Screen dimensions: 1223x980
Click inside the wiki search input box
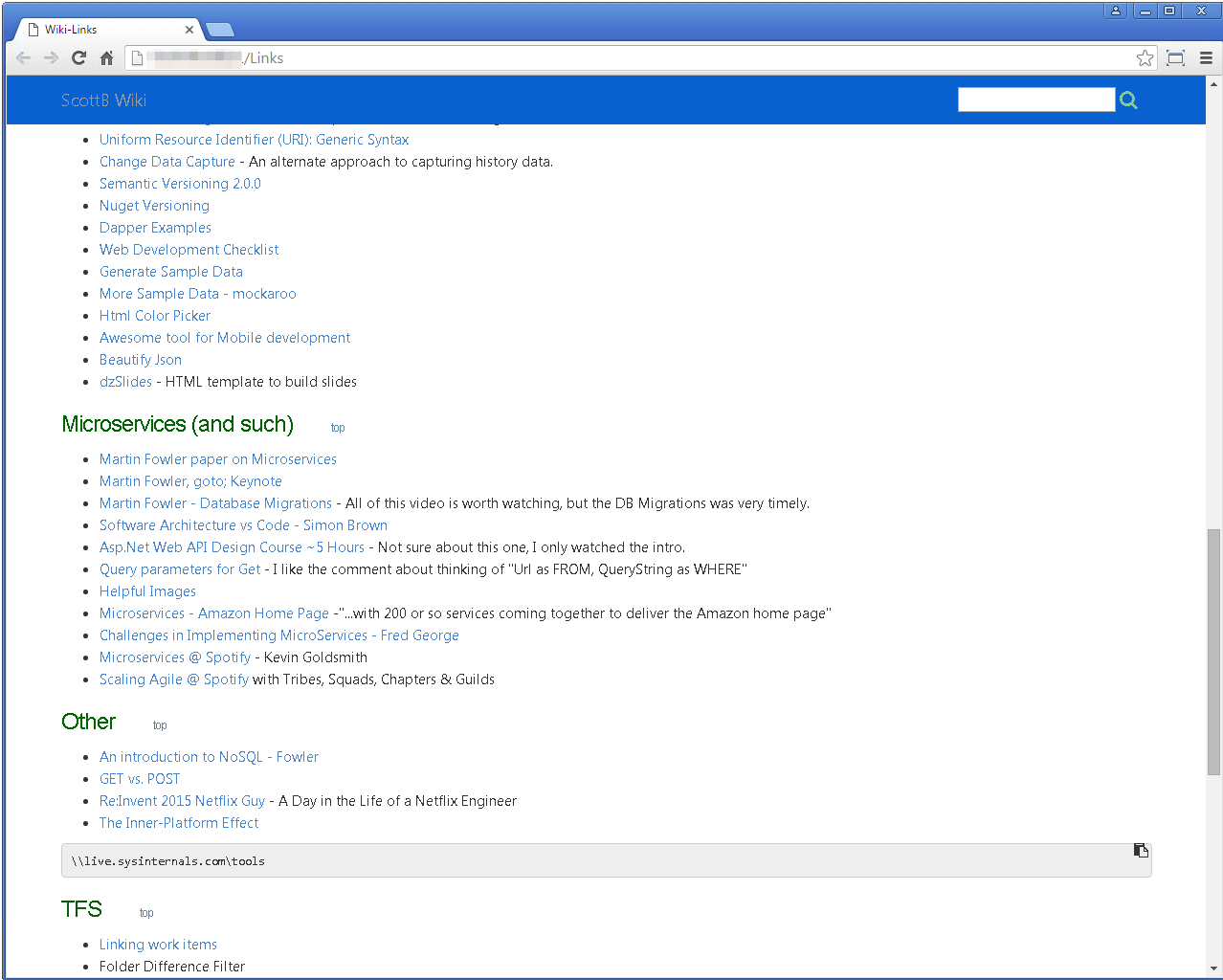pyautogui.click(x=1035, y=100)
